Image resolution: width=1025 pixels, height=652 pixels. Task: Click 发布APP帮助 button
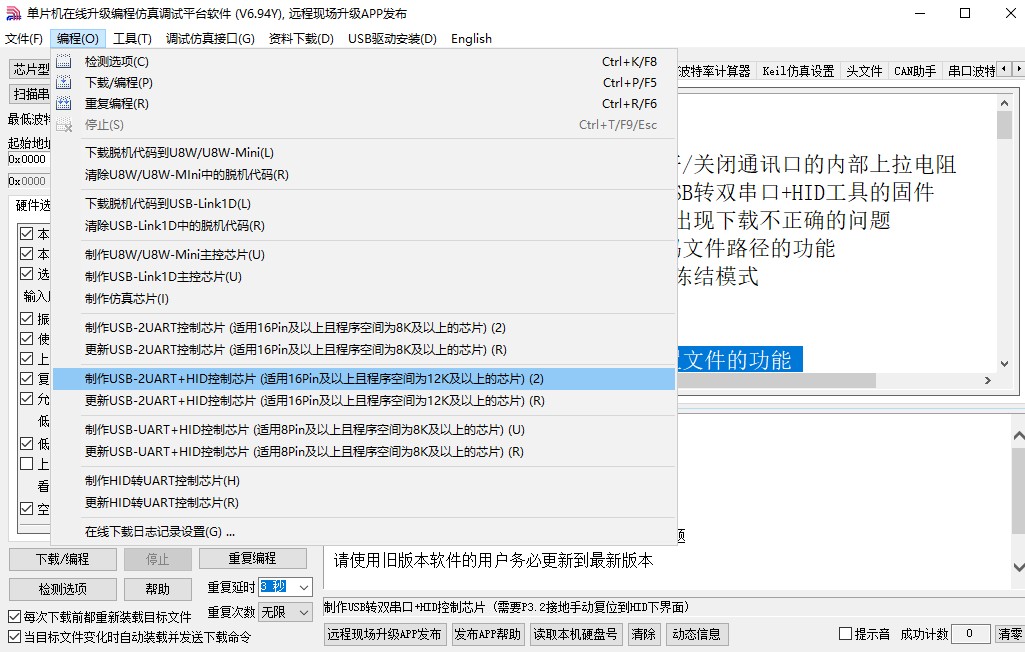(x=488, y=634)
